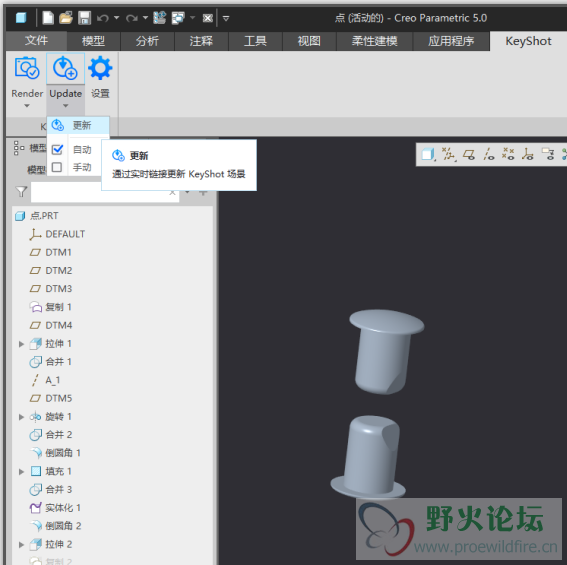Switch to the 注释 ribbon tab

(201, 41)
